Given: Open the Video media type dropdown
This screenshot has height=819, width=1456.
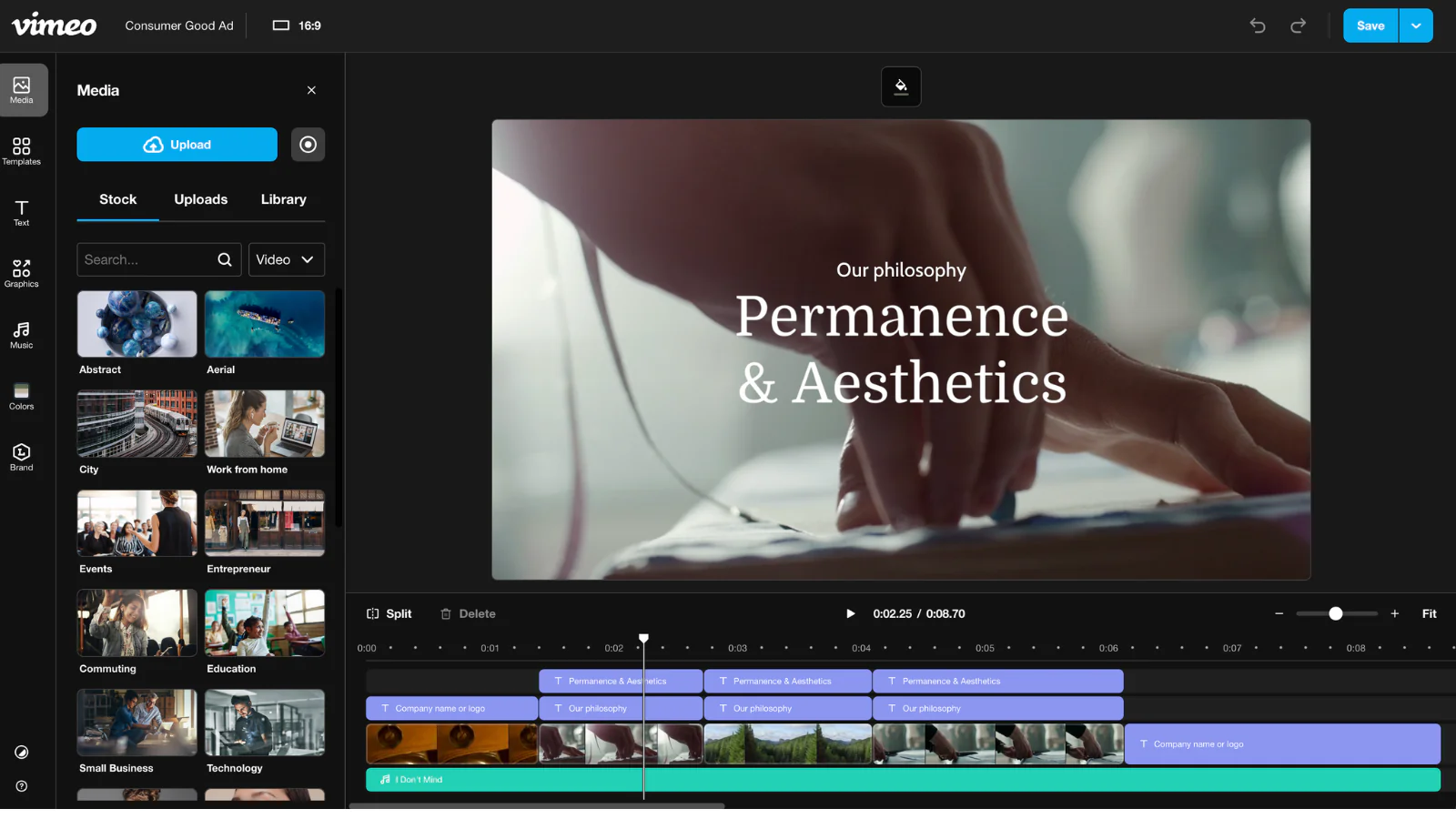Looking at the screenshot, I should point(286,259).
